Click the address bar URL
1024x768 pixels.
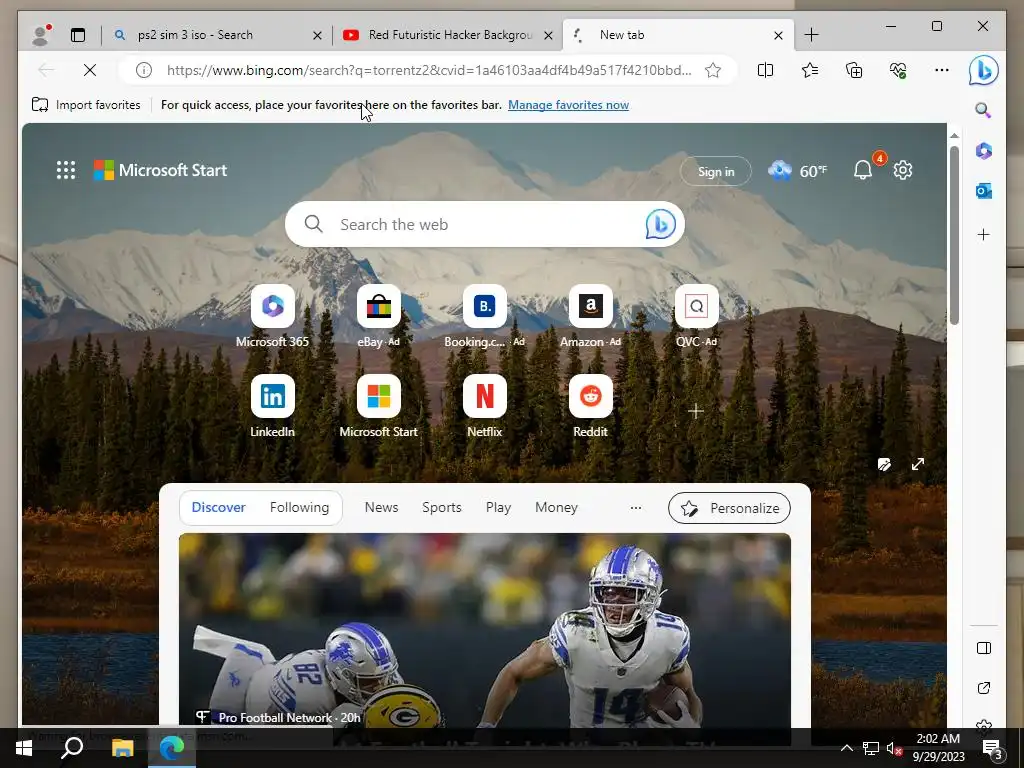[429, 70]
